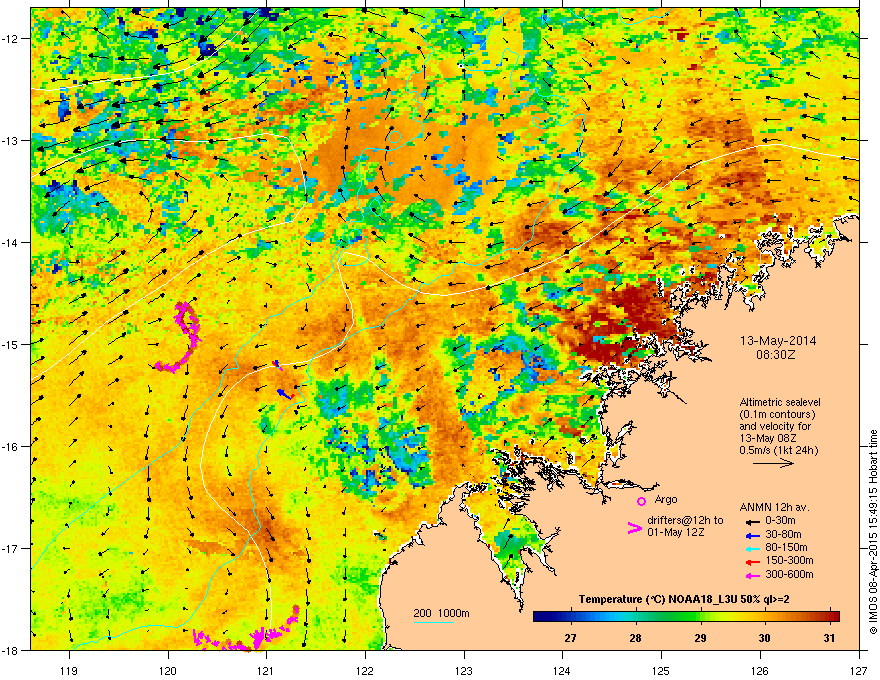Click the longitude axis label 123

pyautogui.click(x=464, y=670)
